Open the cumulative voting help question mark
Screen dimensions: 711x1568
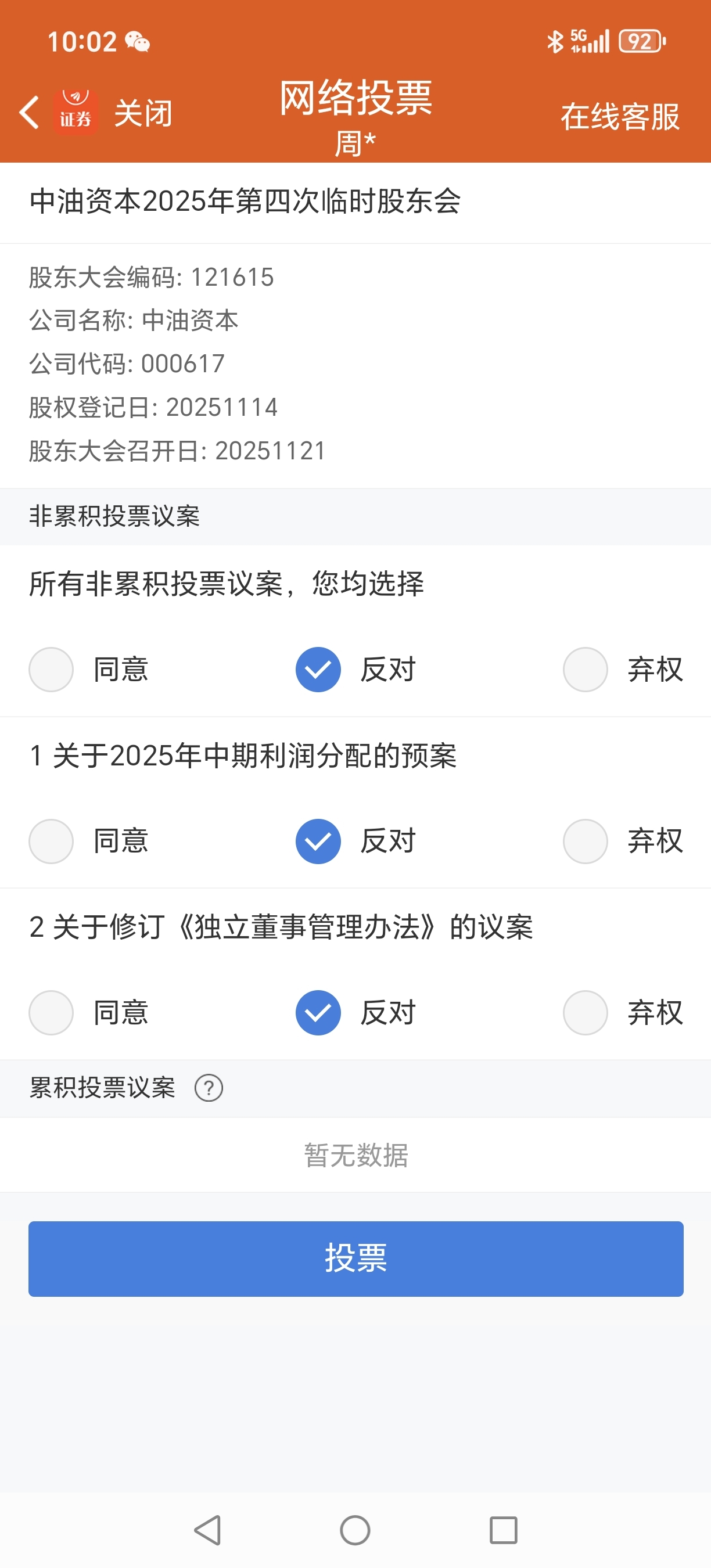pos(208,1088)
